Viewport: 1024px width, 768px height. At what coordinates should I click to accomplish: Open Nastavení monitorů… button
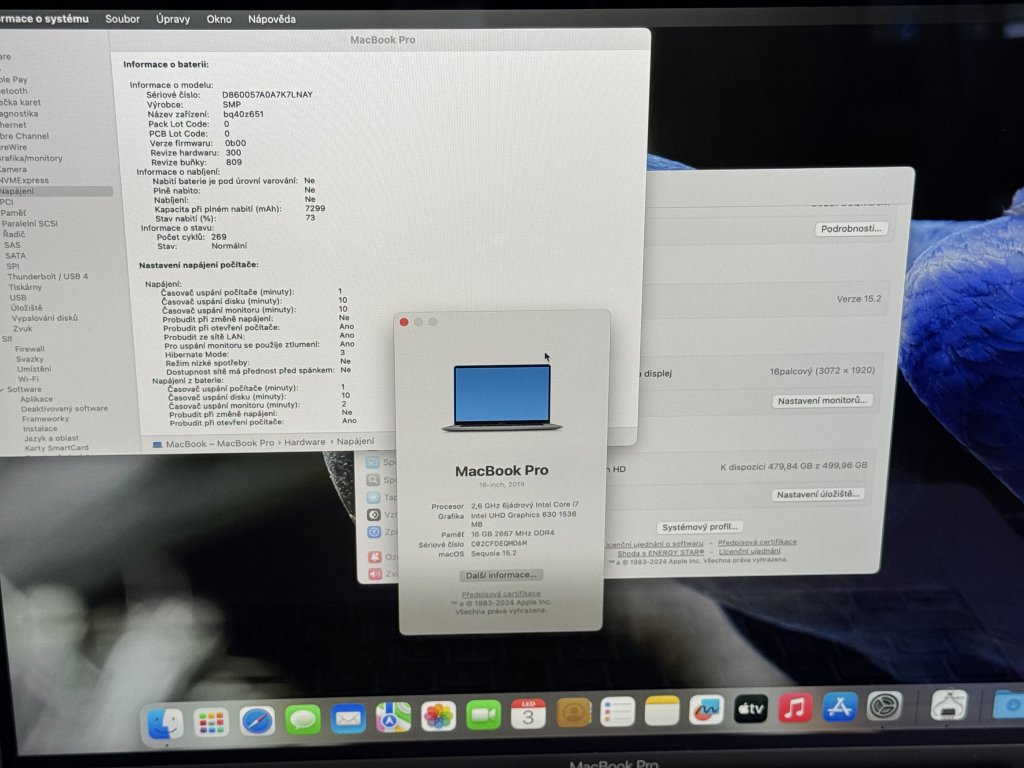[822, 400]
